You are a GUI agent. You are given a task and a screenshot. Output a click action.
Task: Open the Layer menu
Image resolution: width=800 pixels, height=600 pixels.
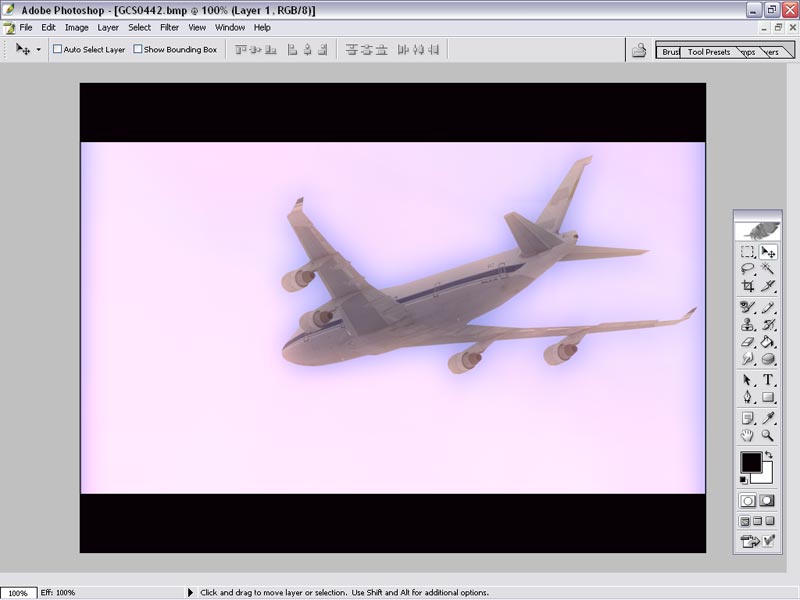pyautogui.click(x=108, y=27)
